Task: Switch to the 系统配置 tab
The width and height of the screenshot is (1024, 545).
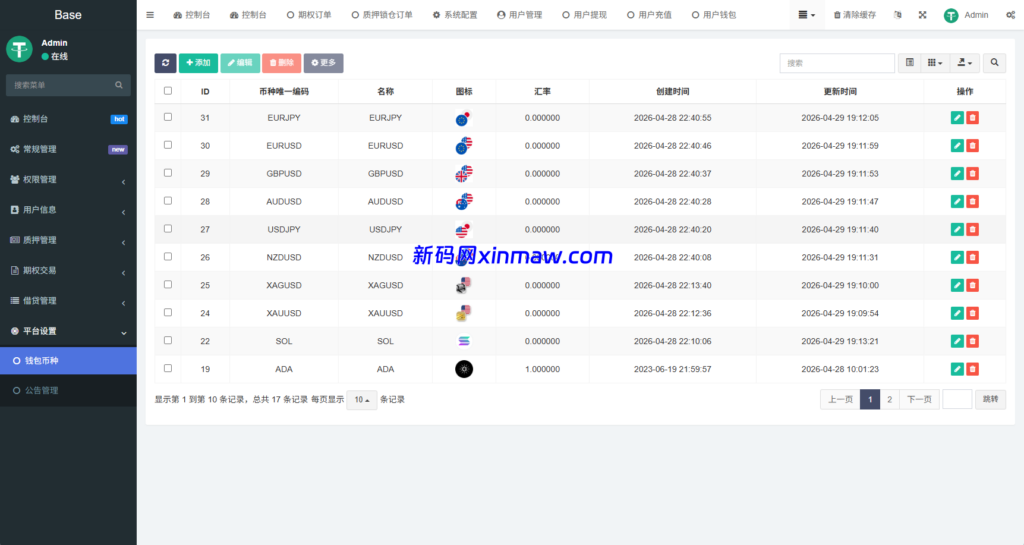Action: [x=455, y=15]
